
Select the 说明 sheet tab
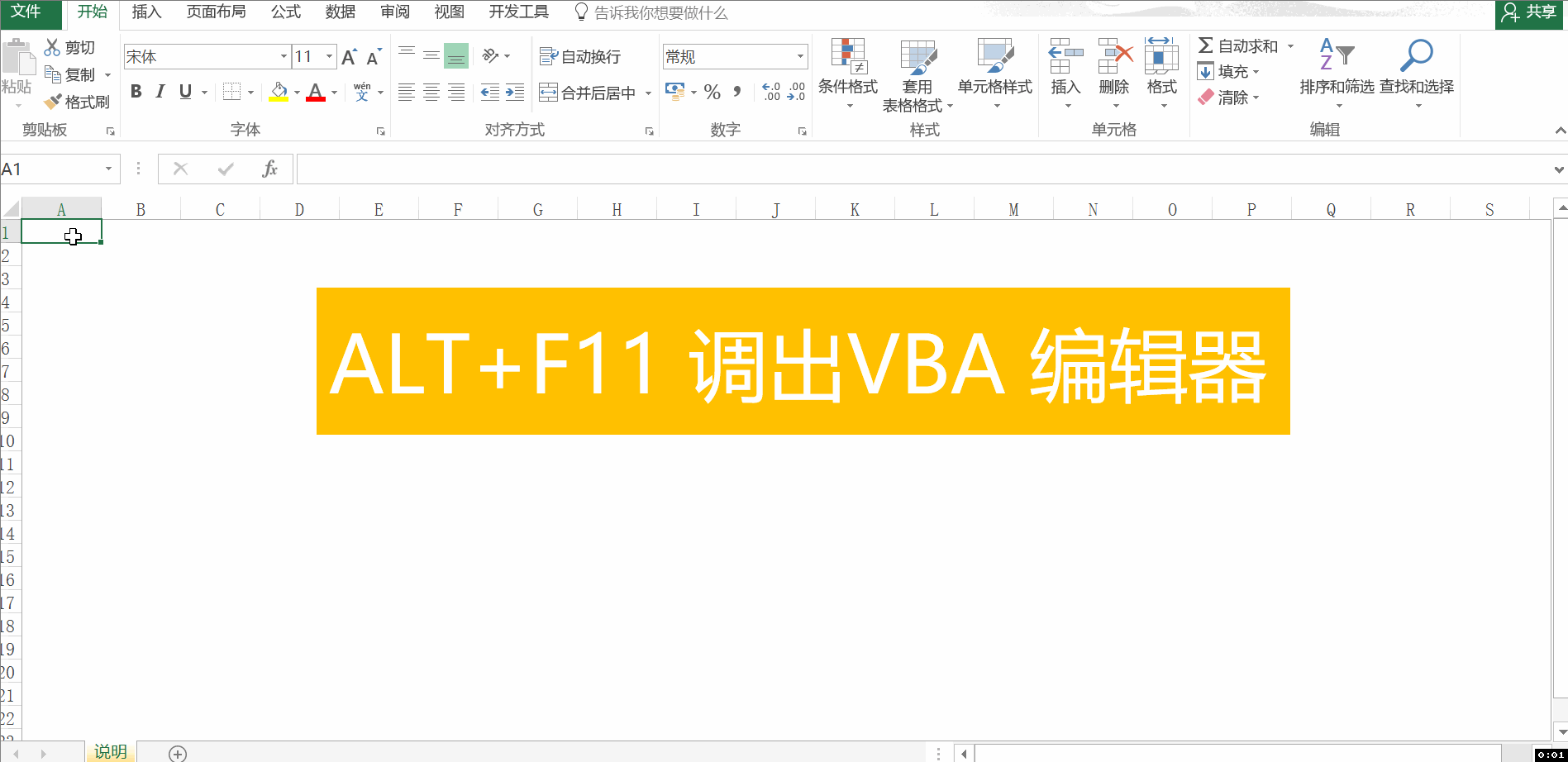pos(111,752)
